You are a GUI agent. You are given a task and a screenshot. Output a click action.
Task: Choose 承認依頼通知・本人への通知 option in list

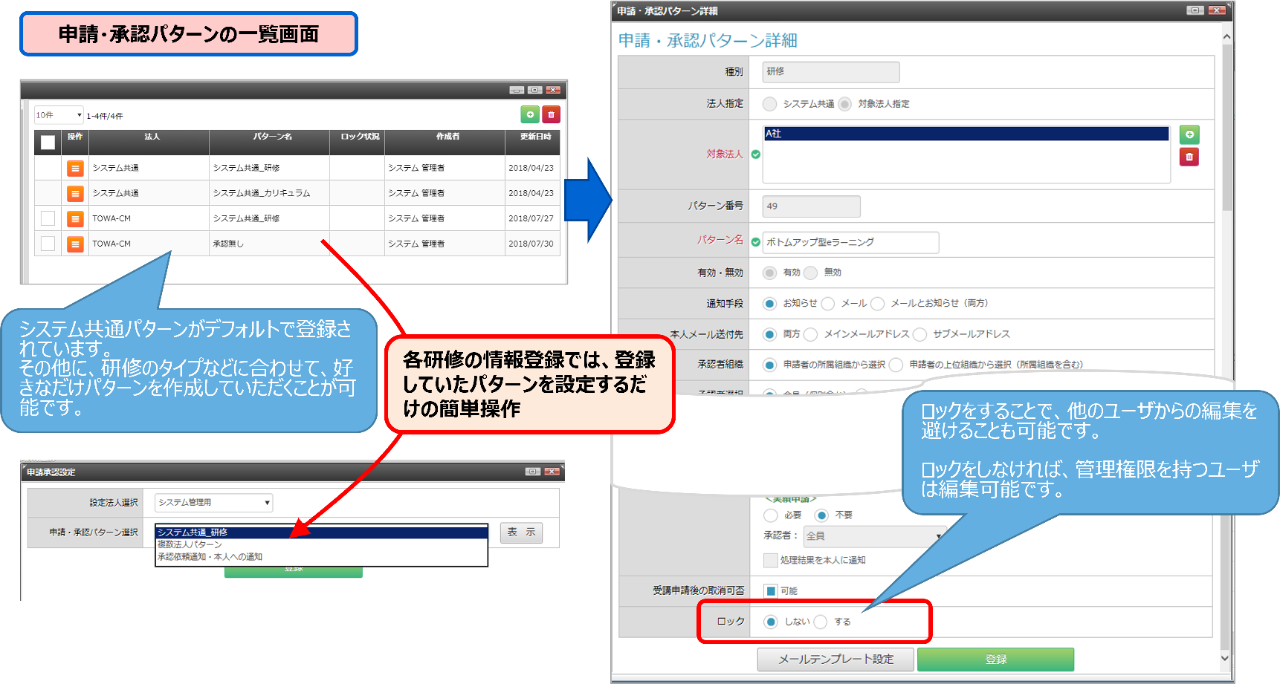tap(210, 556)
